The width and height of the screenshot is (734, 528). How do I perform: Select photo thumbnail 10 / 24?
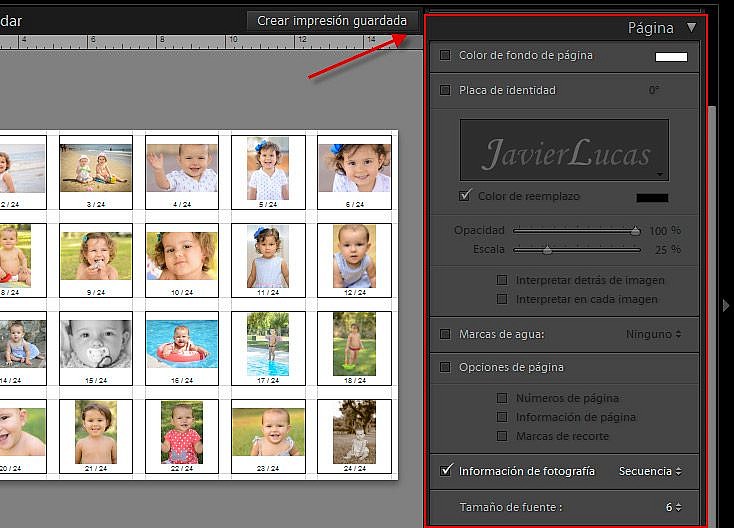coord(182,260)
